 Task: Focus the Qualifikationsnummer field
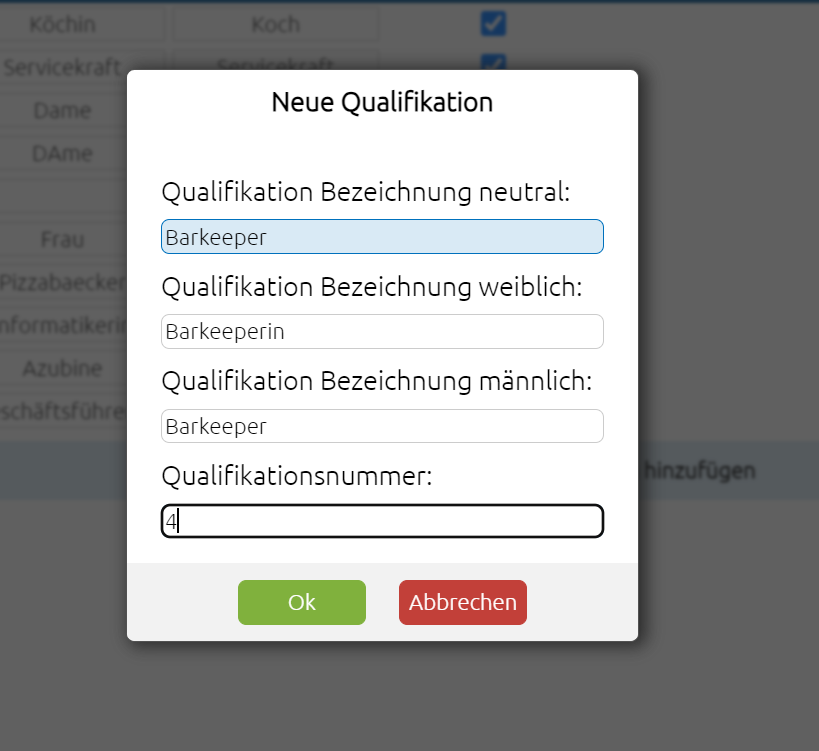pyautogui.click(x=382, y=521)
